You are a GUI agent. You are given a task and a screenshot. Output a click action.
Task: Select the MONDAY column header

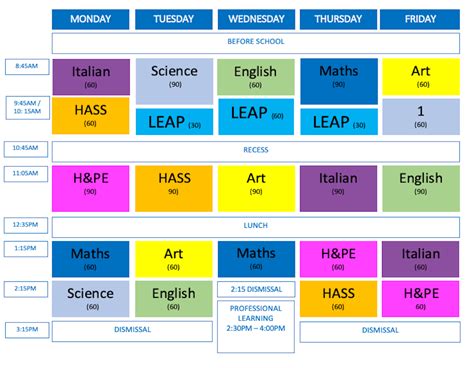pos(90,19)
